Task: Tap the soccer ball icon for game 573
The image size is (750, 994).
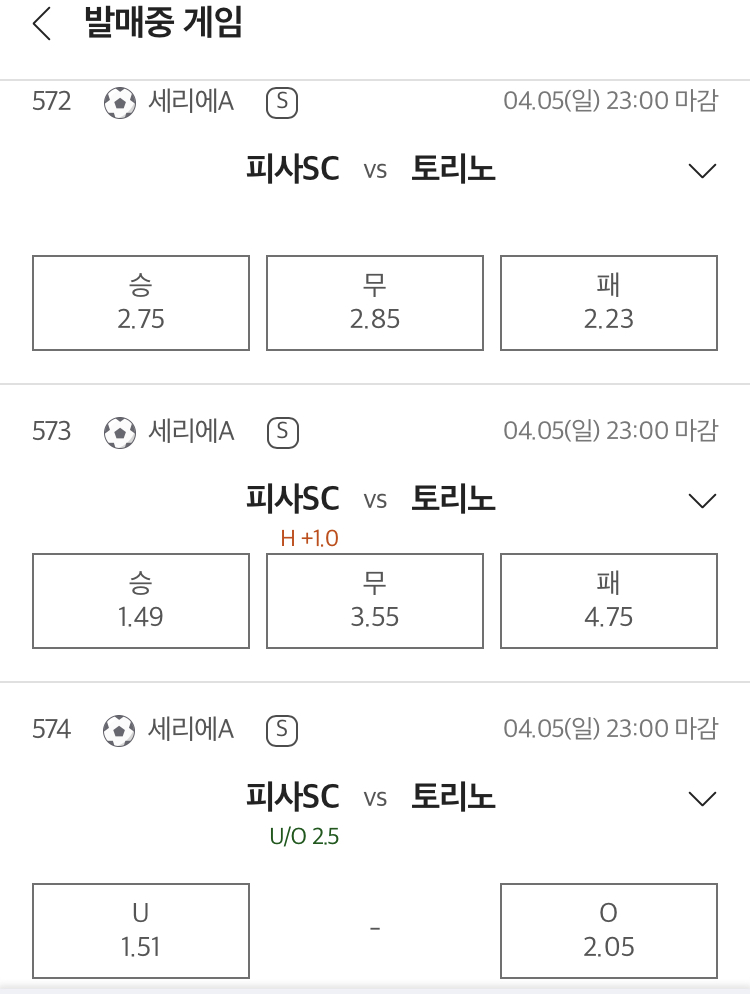Action: click(120, 432)
